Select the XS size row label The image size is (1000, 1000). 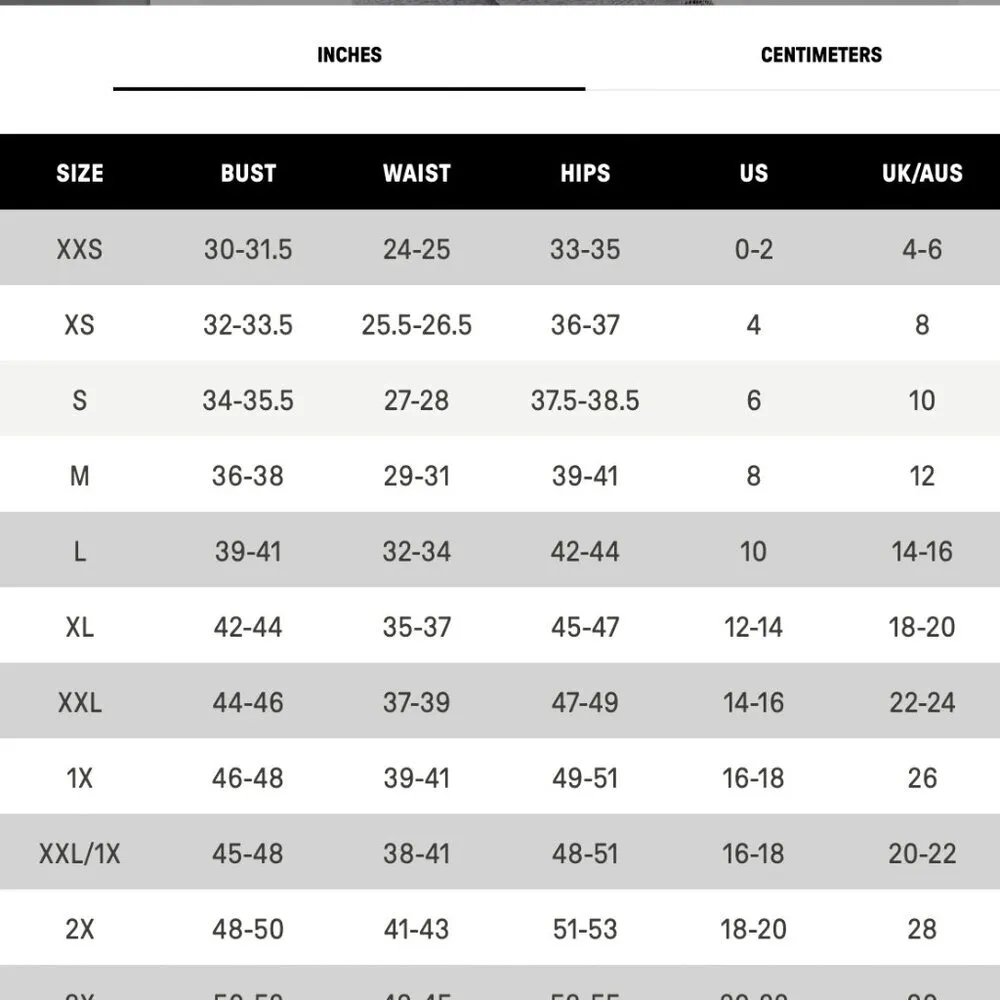tap(80, 325)
